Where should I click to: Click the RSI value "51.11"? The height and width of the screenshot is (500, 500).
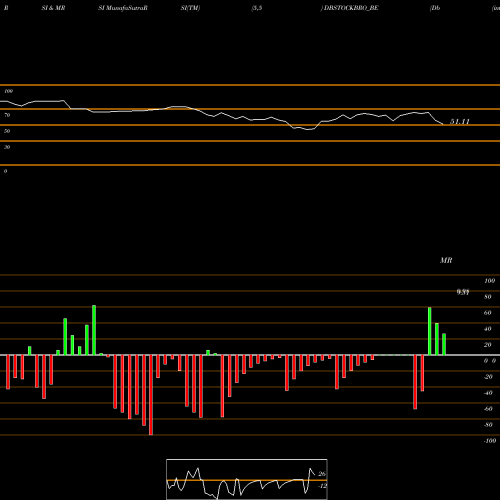click(x=460, y=122)
